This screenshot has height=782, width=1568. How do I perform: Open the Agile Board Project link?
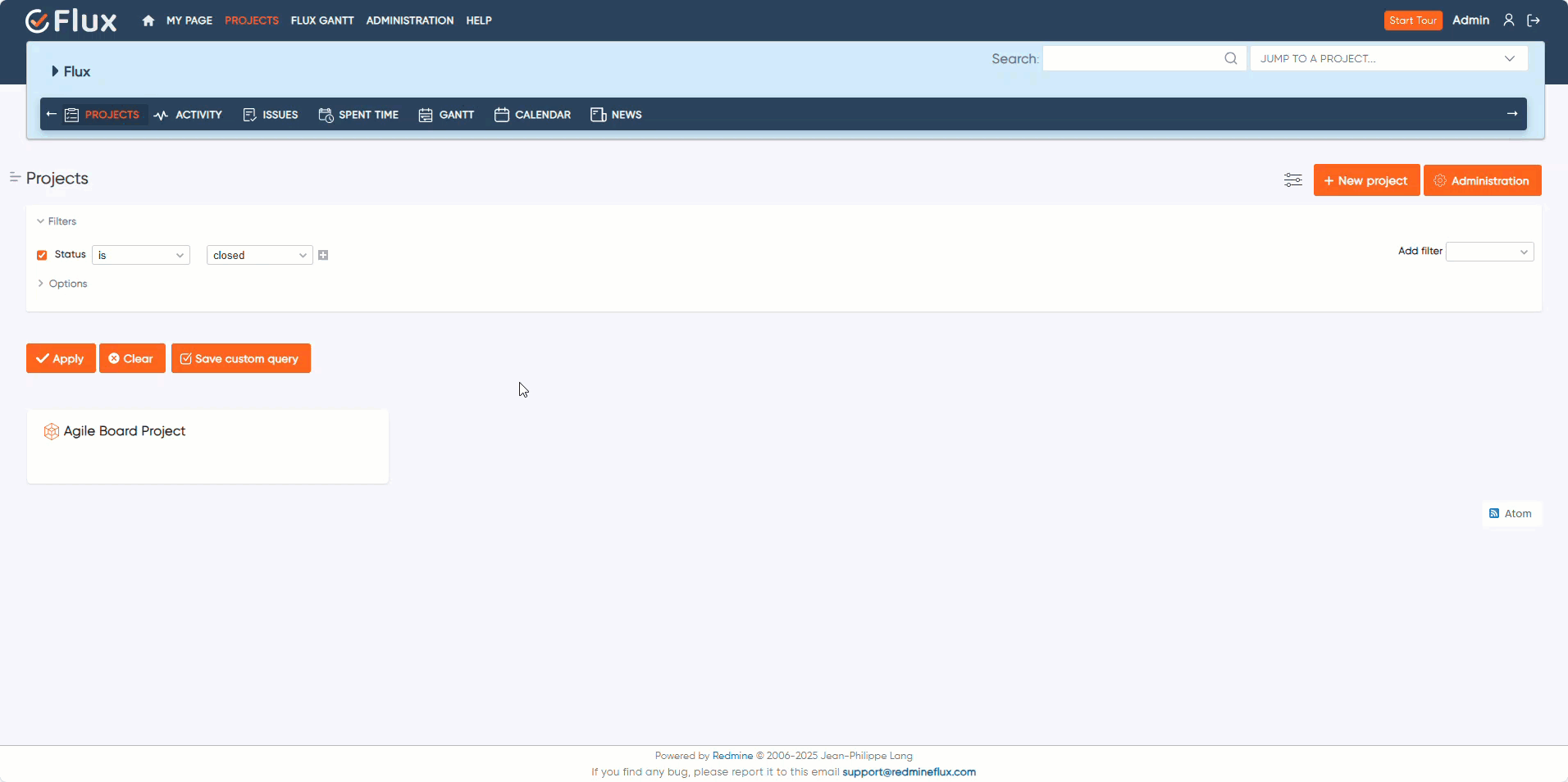tap(125, 431)
